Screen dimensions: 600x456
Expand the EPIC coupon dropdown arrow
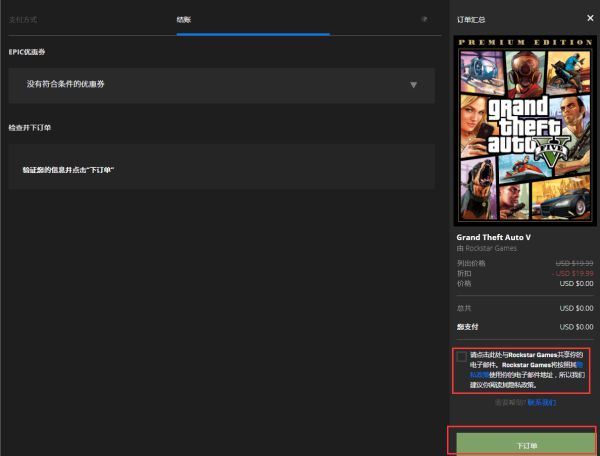(413, 85)
